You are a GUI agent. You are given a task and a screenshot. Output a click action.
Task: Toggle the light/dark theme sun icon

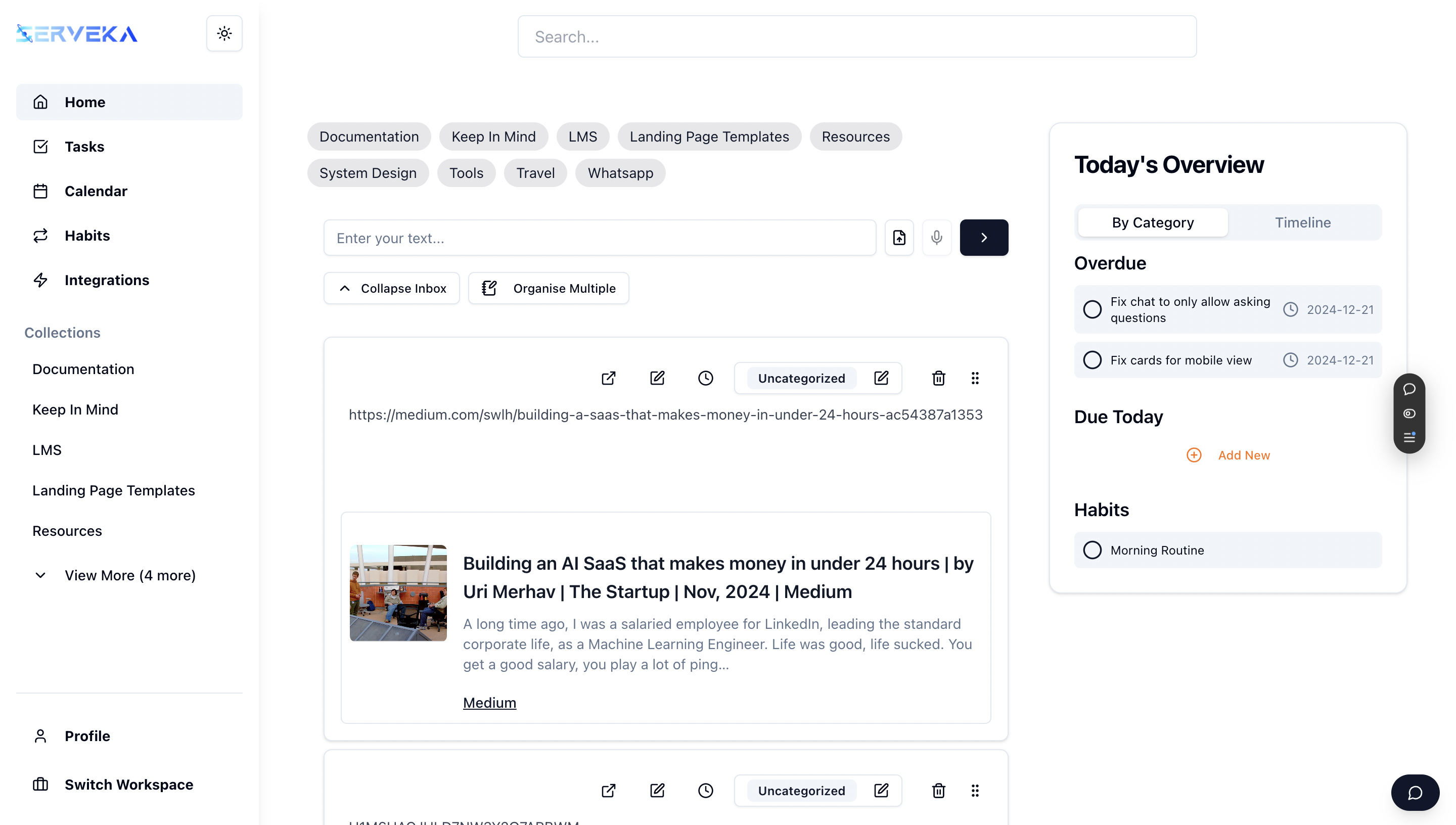(x=224, y=33)
